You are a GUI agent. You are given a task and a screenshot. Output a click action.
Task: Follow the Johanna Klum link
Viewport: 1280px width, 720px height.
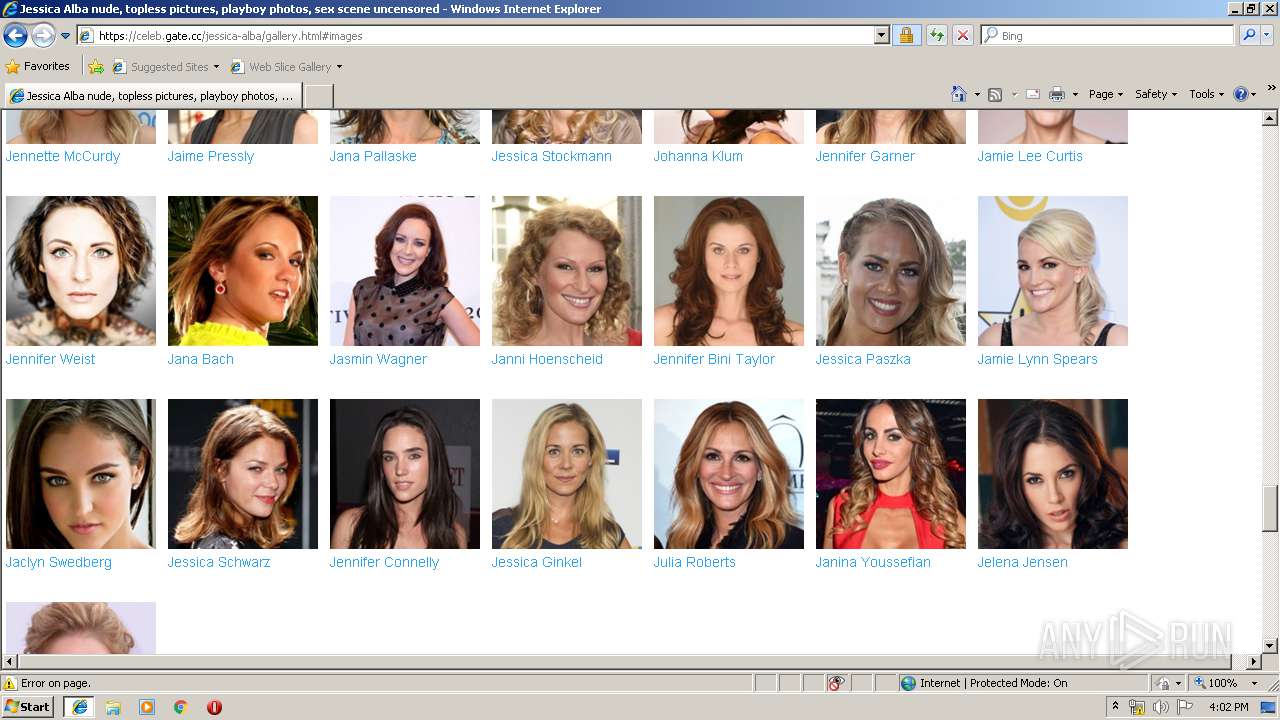698,156
